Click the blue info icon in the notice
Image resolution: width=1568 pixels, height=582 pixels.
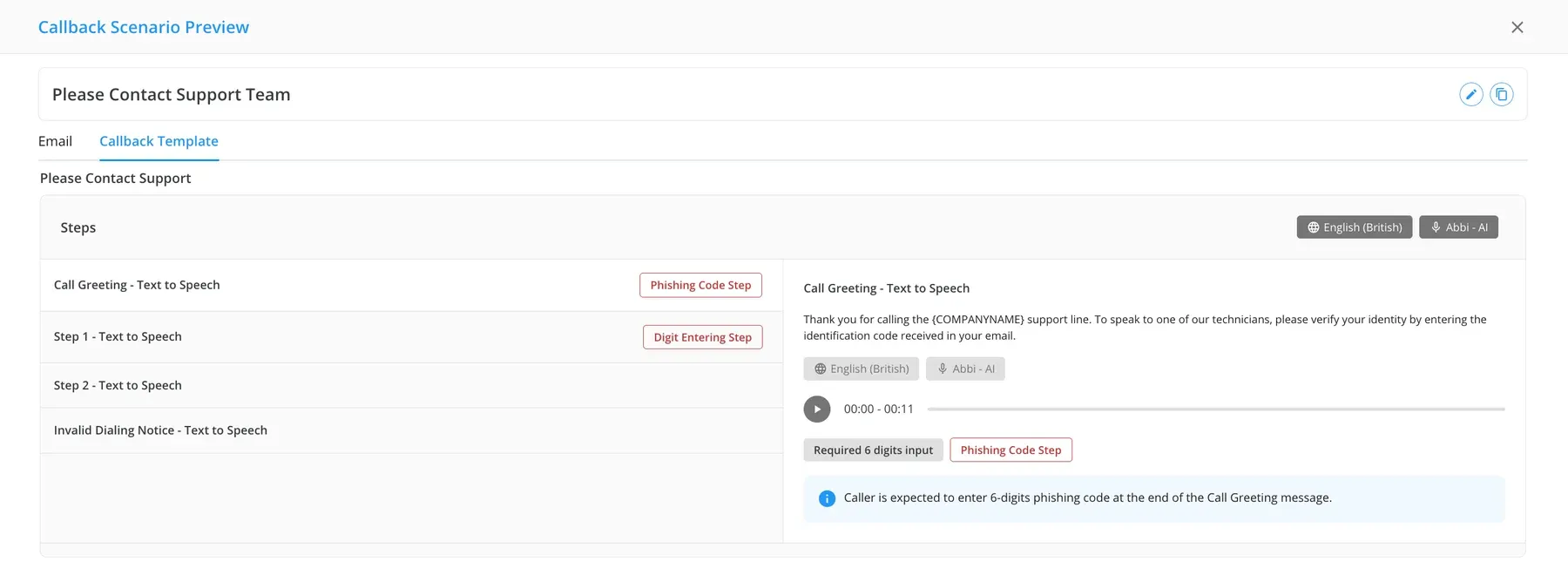(827, 498)
